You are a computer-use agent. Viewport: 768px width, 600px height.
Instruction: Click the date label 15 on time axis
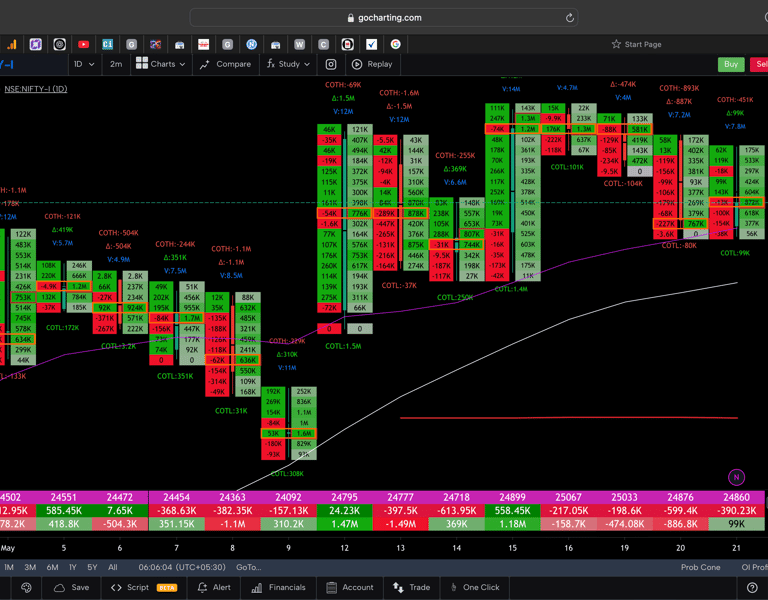pyautogui.click(x=512, y=548)
